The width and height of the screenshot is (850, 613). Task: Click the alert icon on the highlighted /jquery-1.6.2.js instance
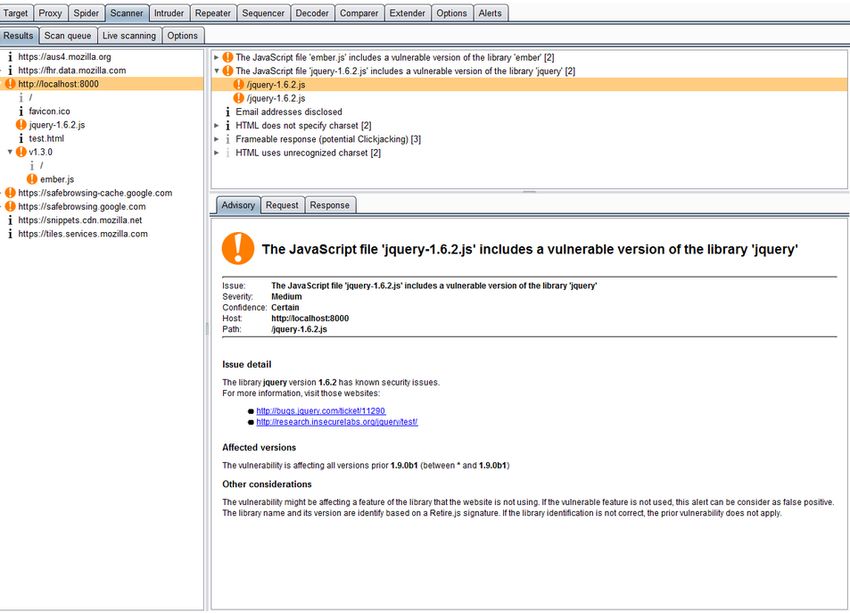(x=239, y=85)
